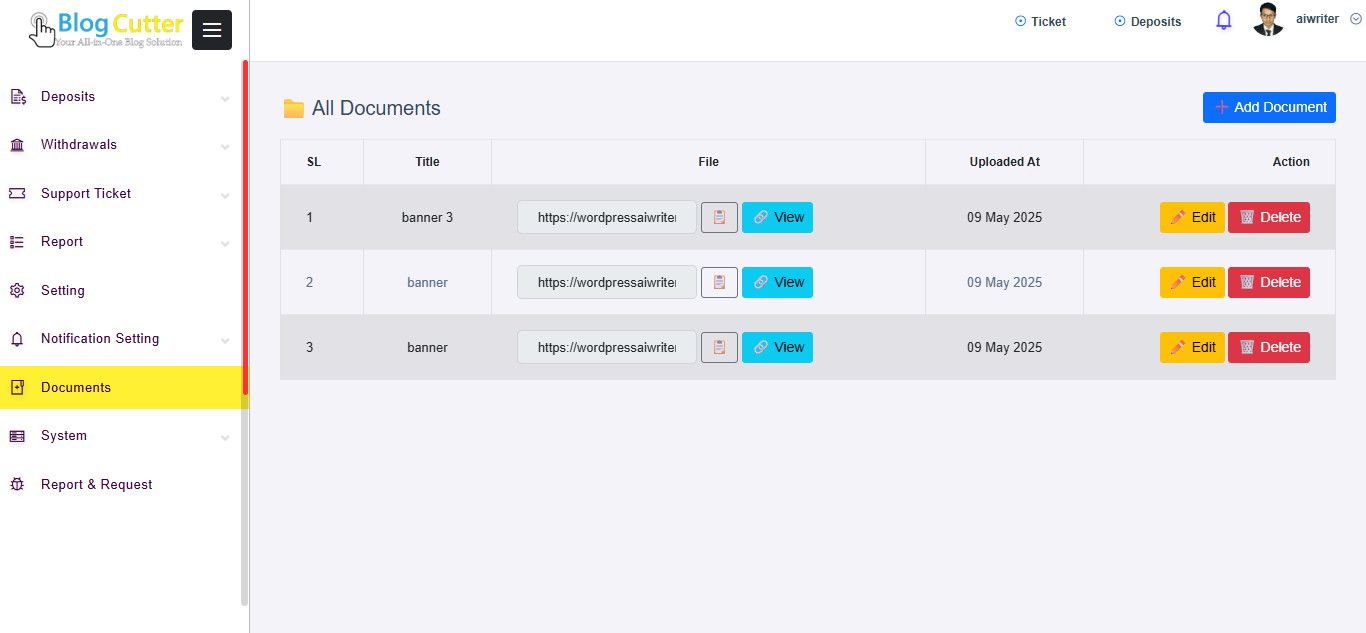Click the banner 3 file URL field

[606, 217]
